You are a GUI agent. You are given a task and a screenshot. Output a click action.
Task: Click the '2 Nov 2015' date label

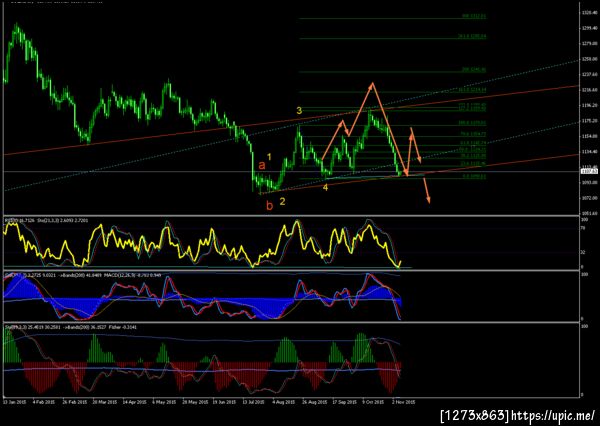(404, 402)
